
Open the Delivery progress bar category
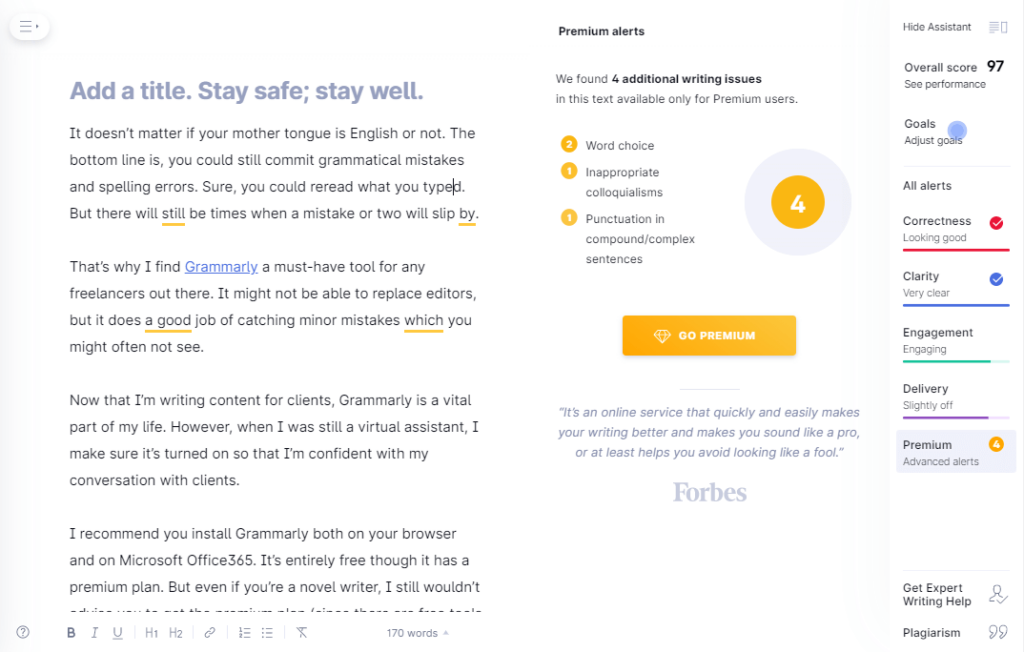coord(955,397)
